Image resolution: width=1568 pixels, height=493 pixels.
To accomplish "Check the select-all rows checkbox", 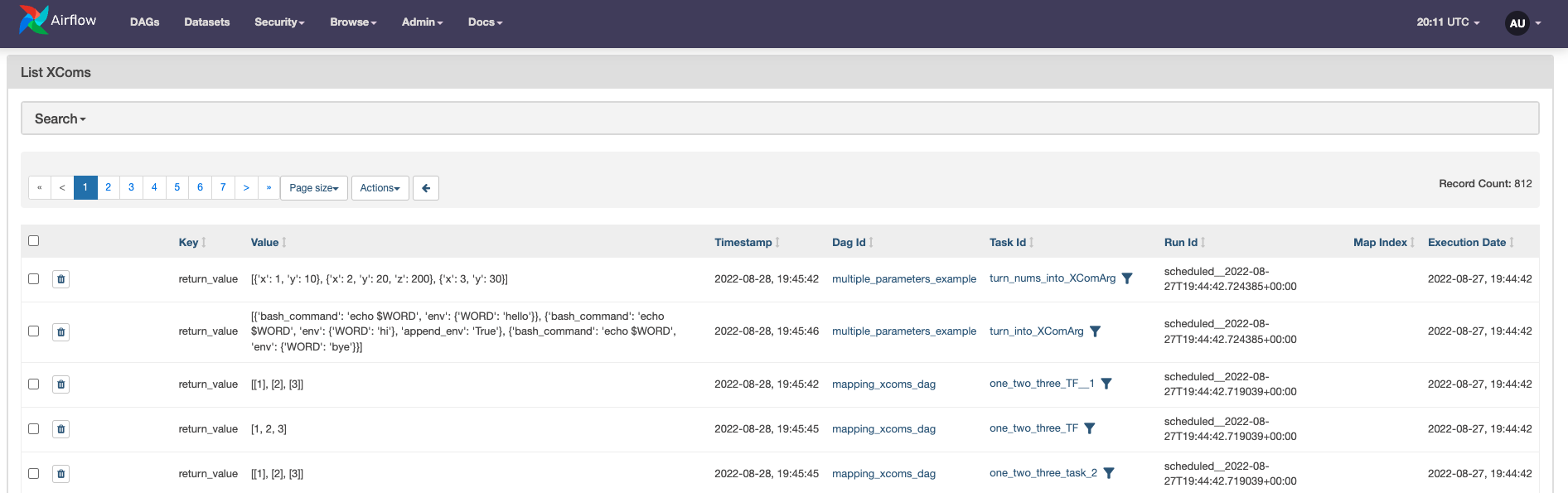I will point(34,241).
